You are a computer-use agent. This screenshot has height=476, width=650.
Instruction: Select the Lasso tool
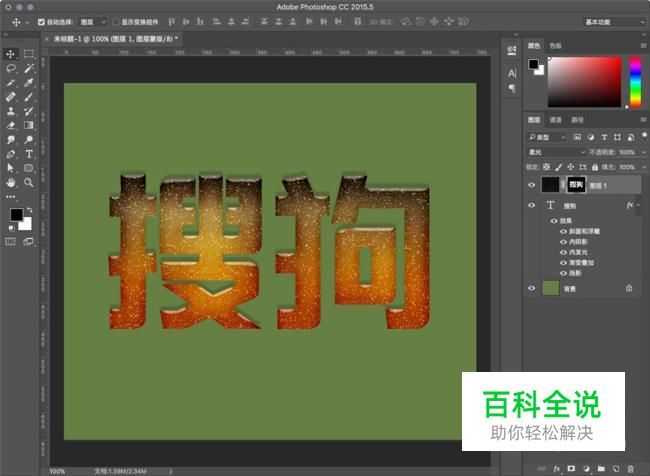click(x=11, y=68)
